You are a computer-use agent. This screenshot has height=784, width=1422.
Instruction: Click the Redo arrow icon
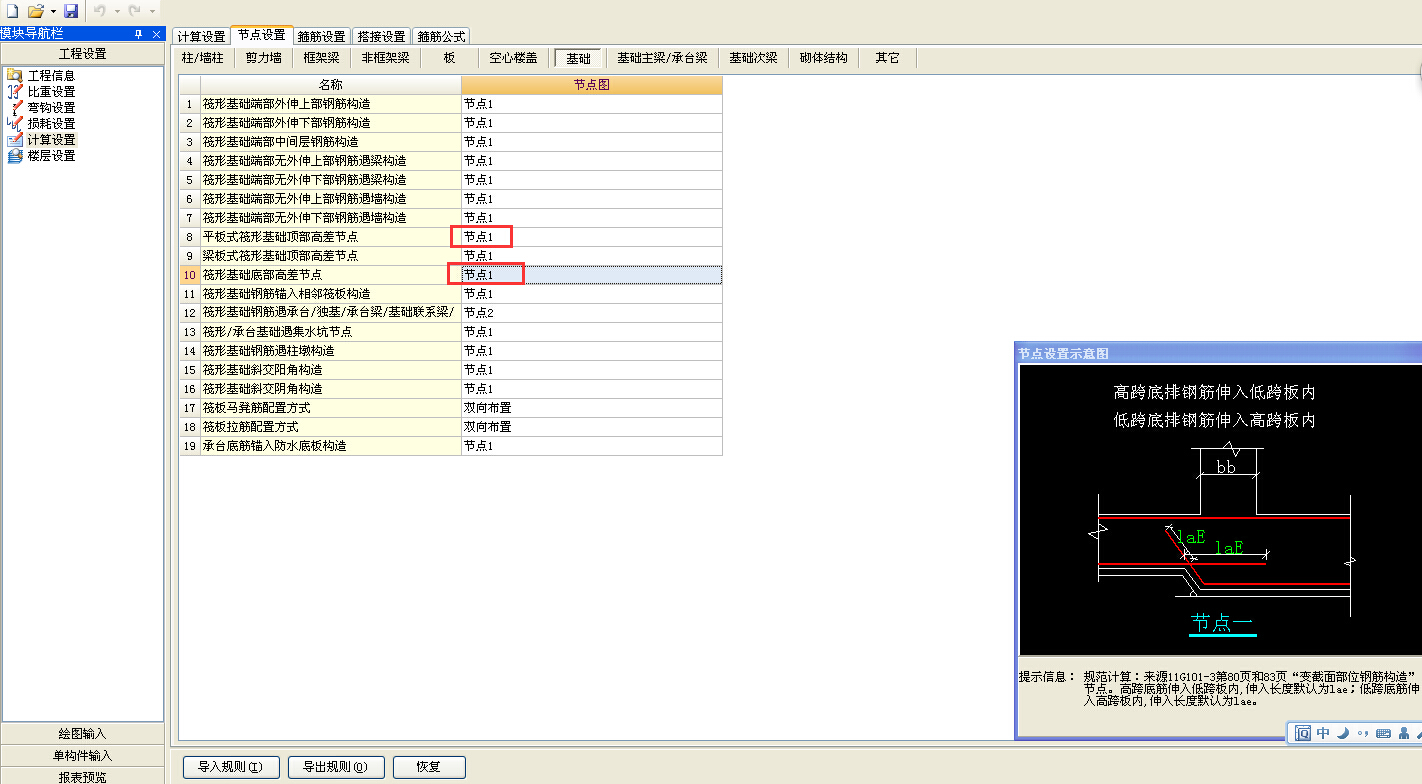[135, 10]
